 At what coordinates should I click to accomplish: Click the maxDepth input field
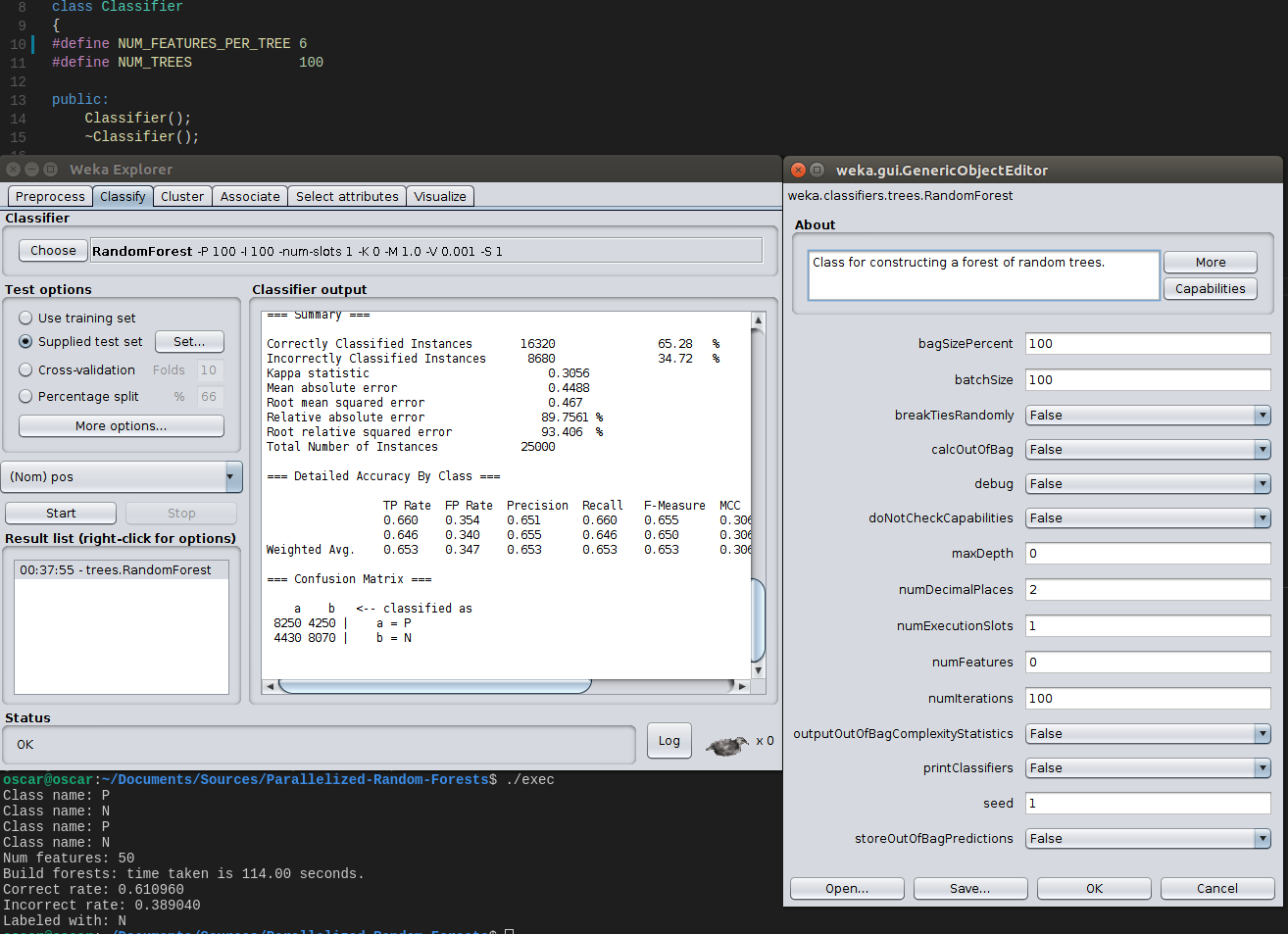click(x=1148, y=553)
